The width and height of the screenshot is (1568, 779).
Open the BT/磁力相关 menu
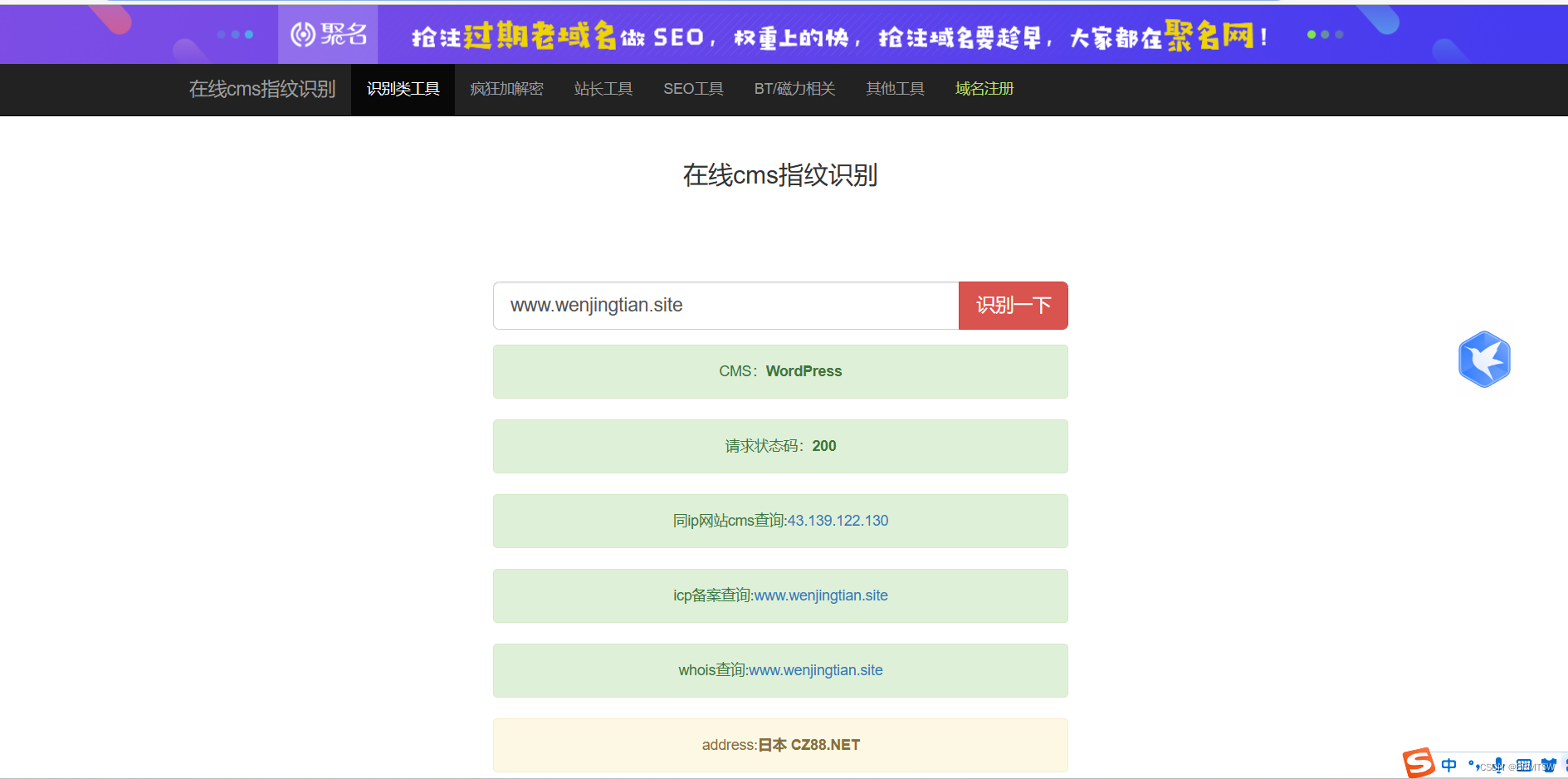point(794,89)
